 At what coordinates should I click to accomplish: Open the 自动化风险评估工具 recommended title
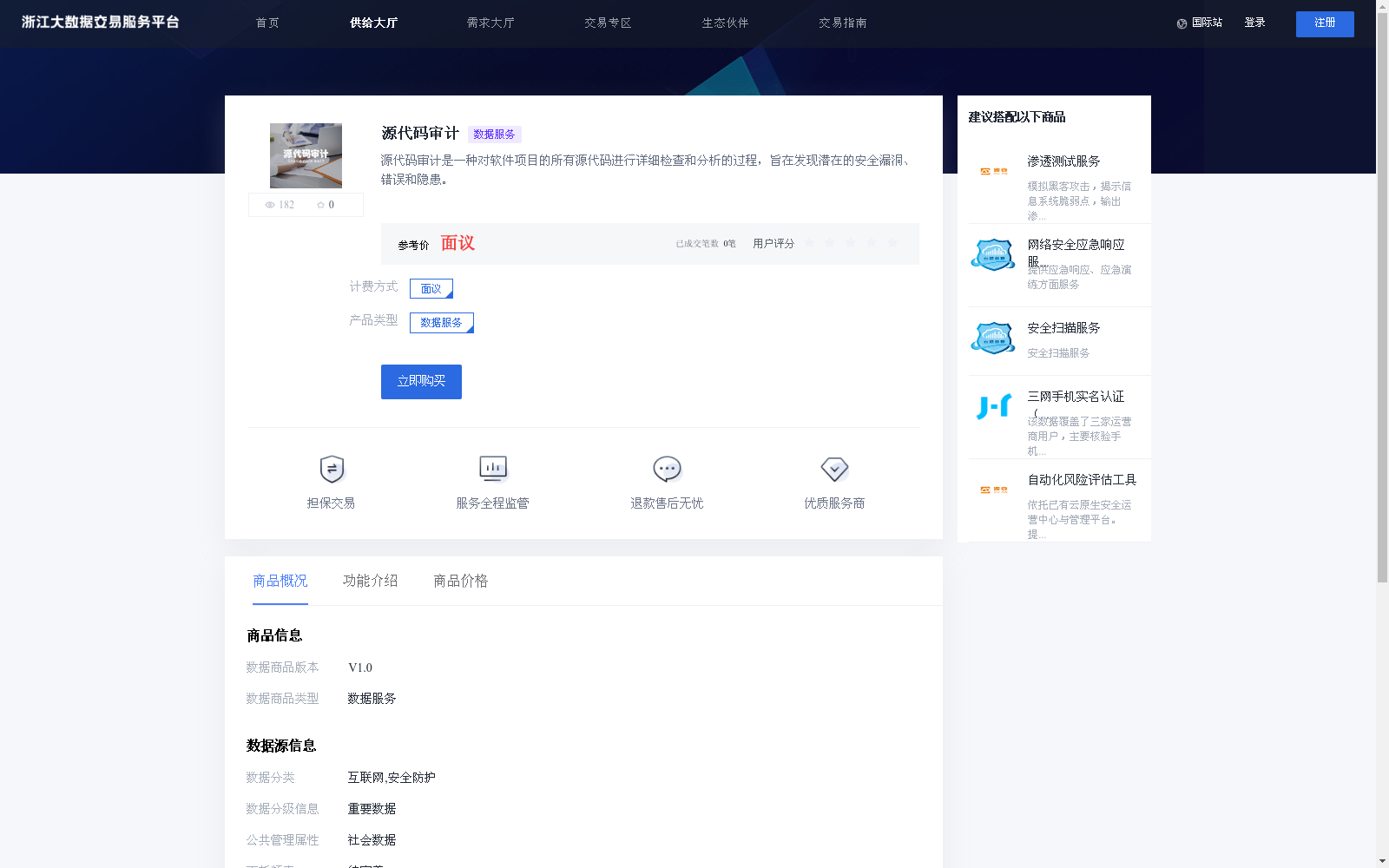click(1082, 480)
